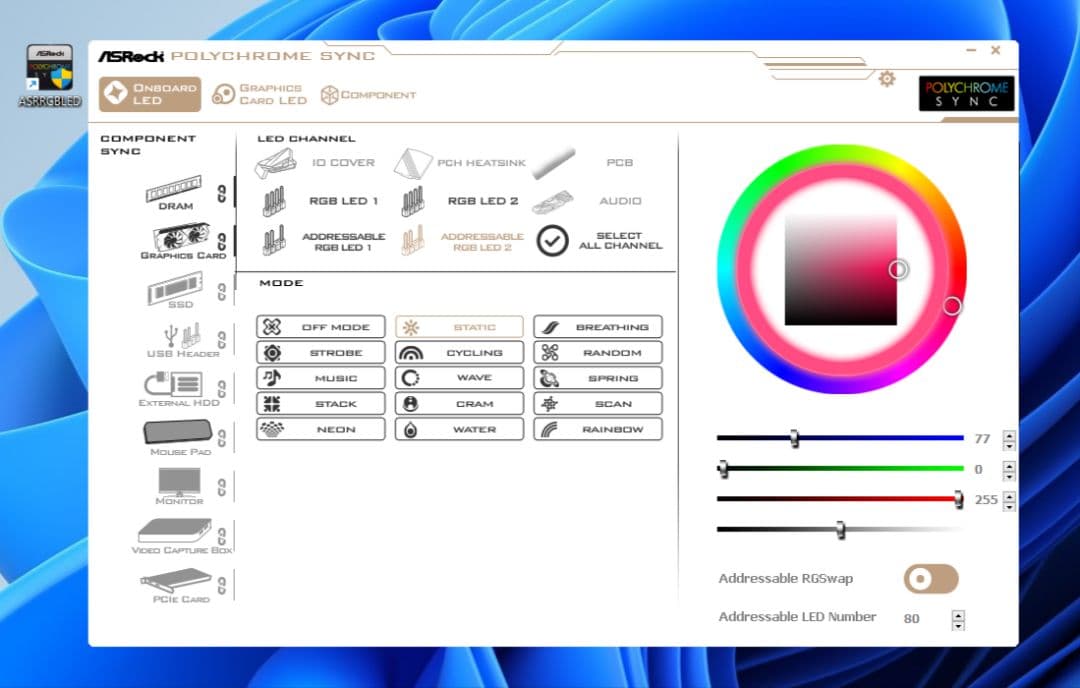Switch to the Graphics Card LED tab
This screenshot has width=1080, height=688.
[259, 95]
